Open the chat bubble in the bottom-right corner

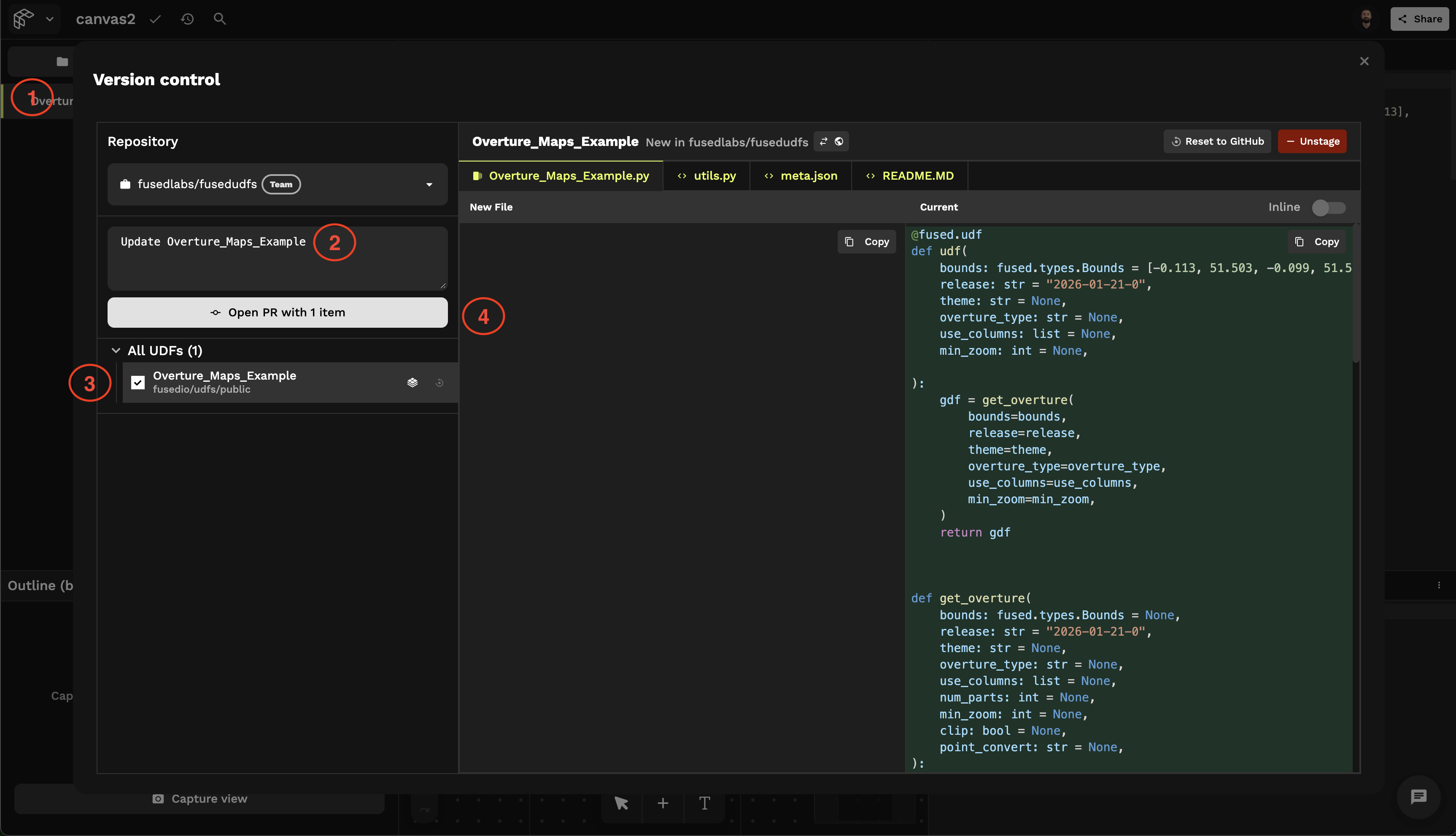1418,796
